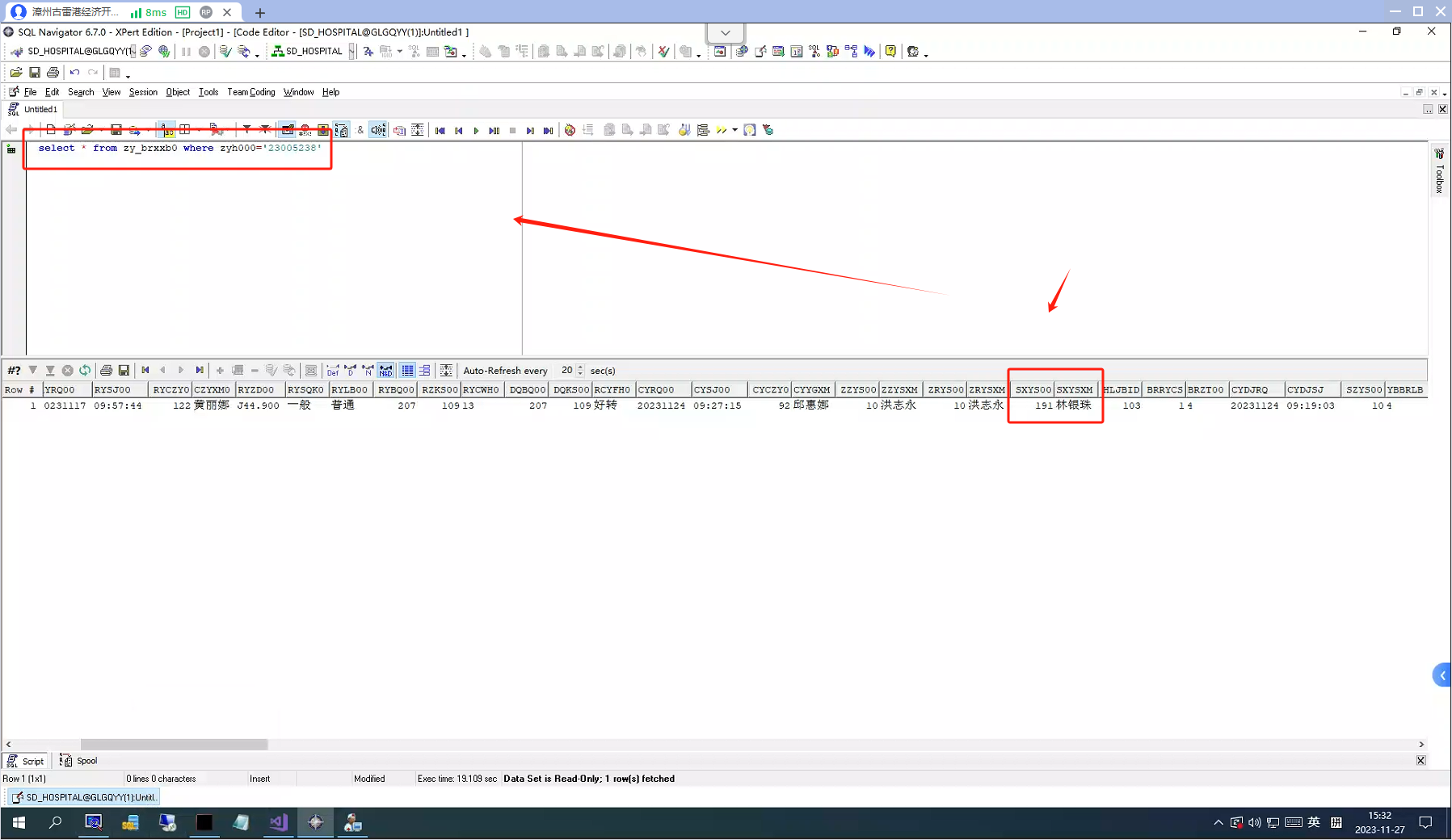
Task: Click the SD_HOSPITAL@GLGQYY window task button
Action: [x=84, y=797]
